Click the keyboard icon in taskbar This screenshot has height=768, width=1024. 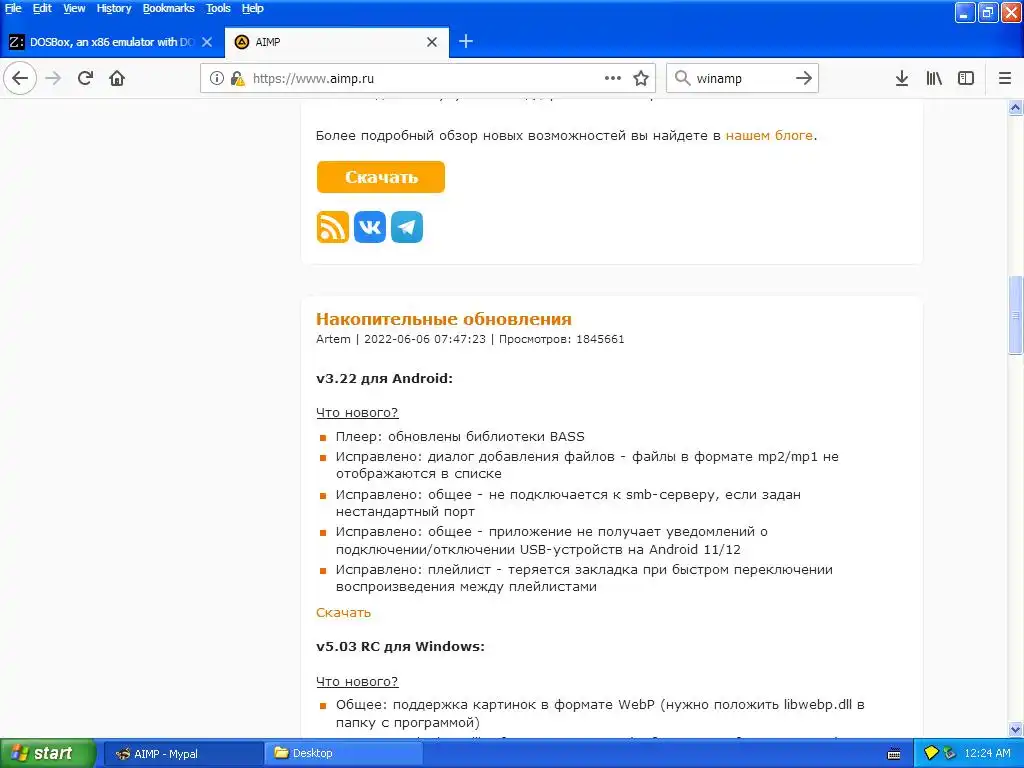click(x=894, y=754)
